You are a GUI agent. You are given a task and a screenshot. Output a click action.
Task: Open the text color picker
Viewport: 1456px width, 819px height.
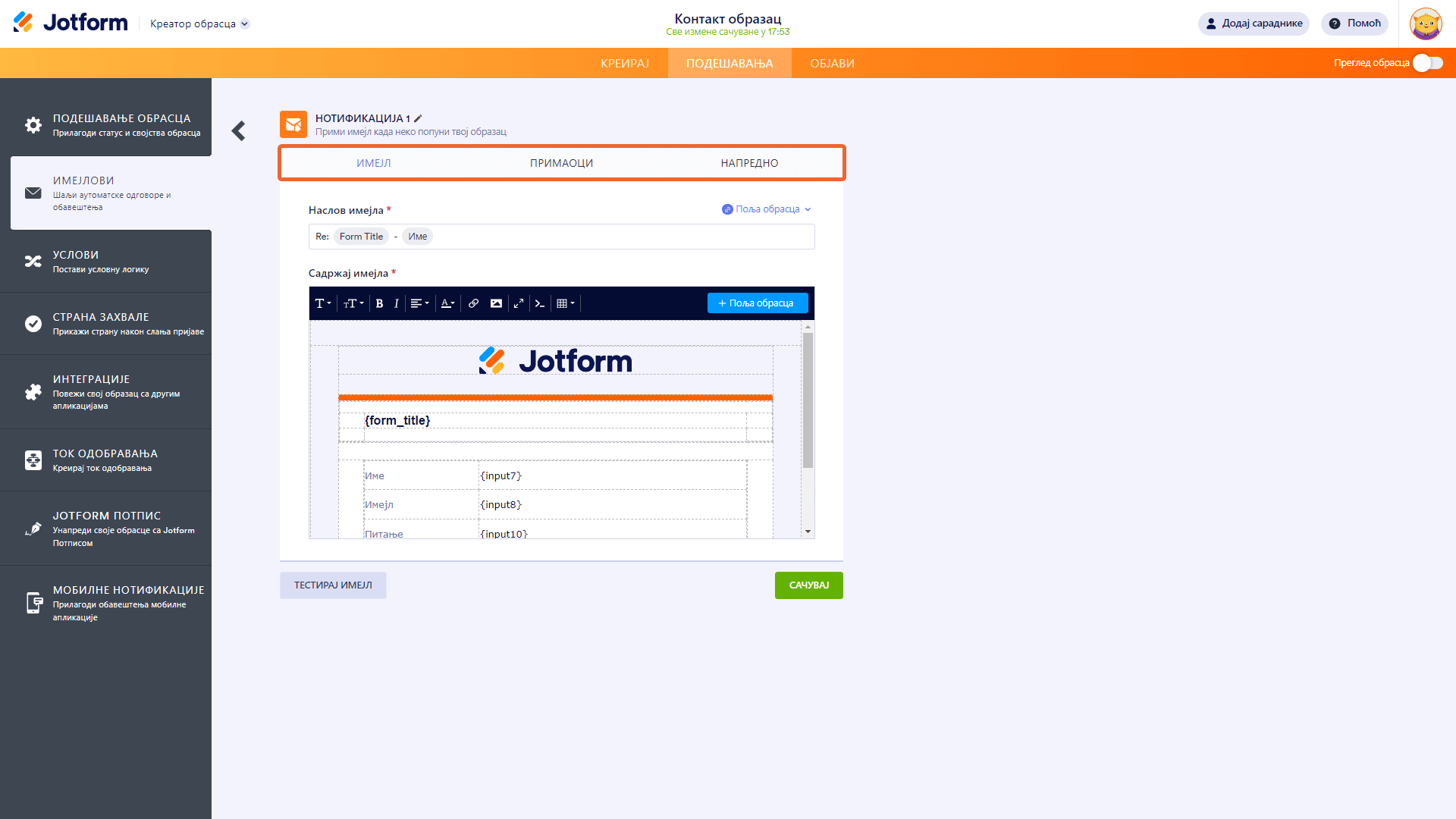pos(447,303)
